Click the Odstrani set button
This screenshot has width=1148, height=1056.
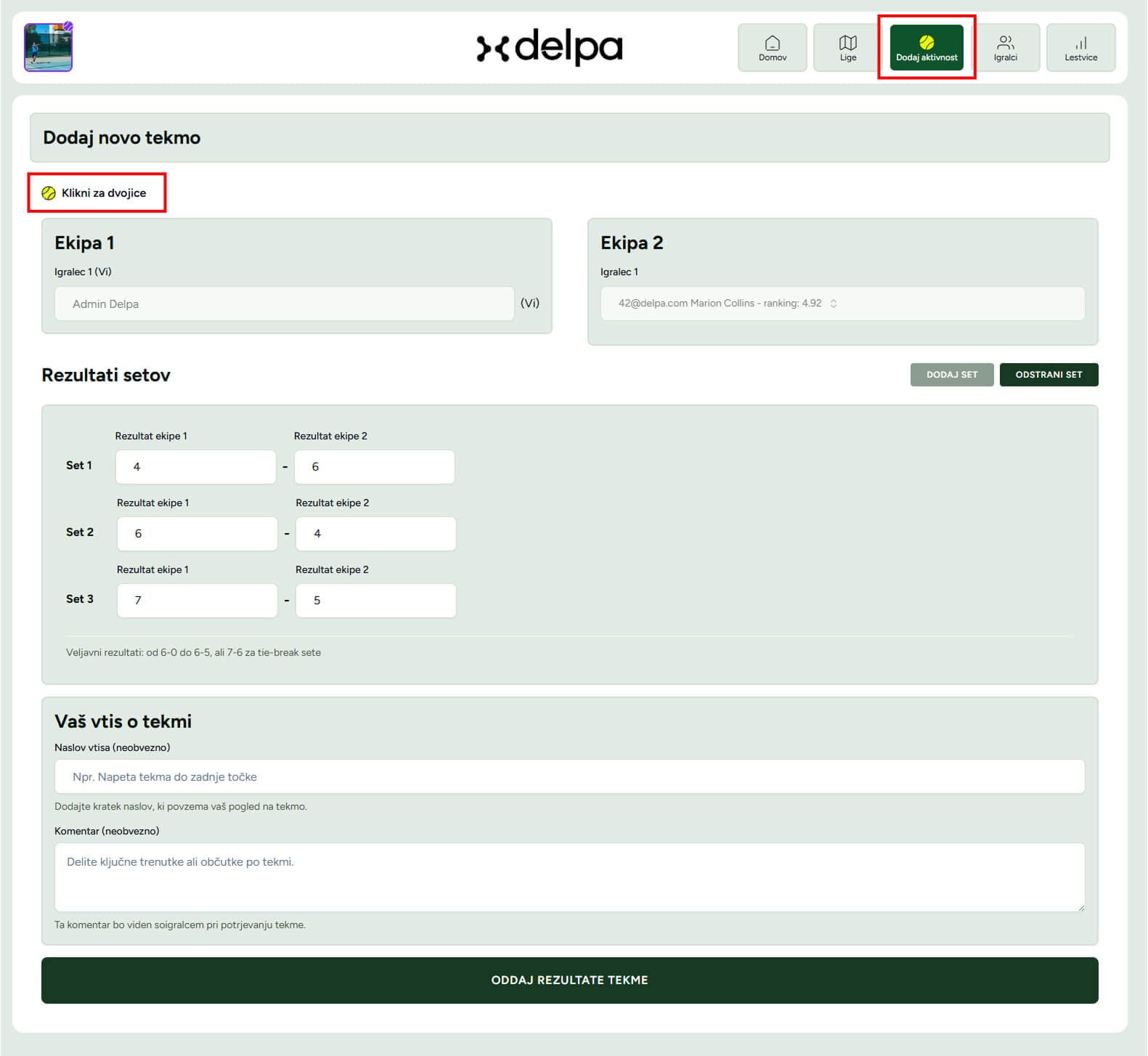tap(1049, 375)
